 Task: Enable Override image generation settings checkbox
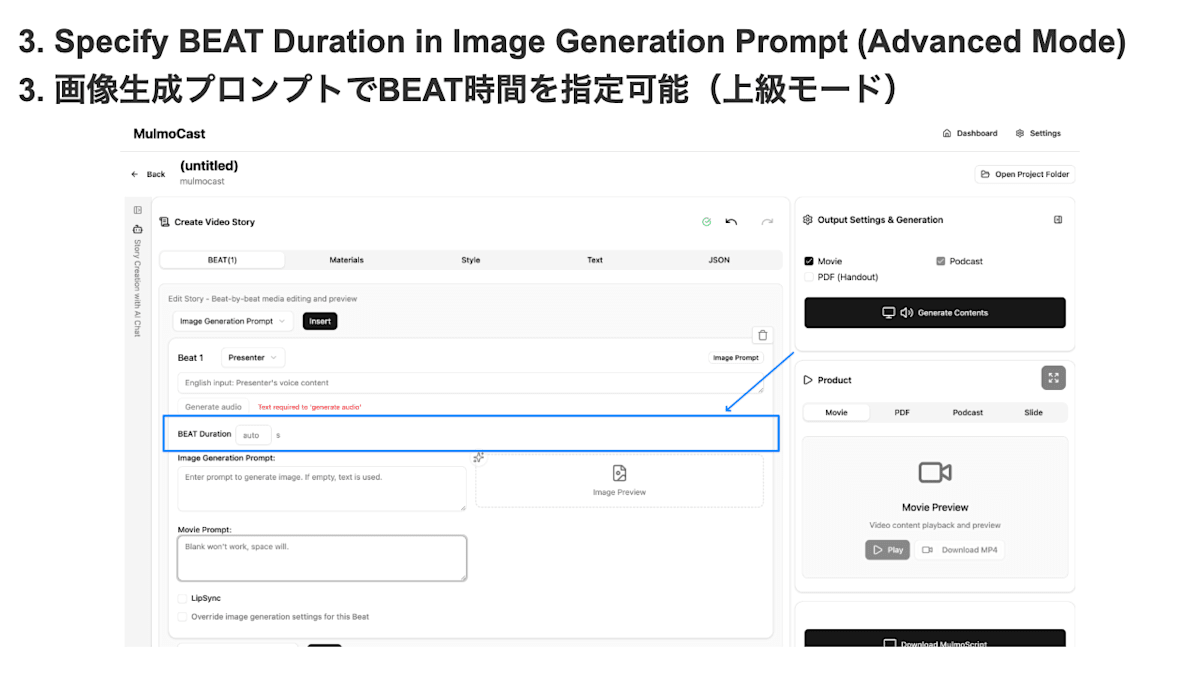[x=182, y=617]
